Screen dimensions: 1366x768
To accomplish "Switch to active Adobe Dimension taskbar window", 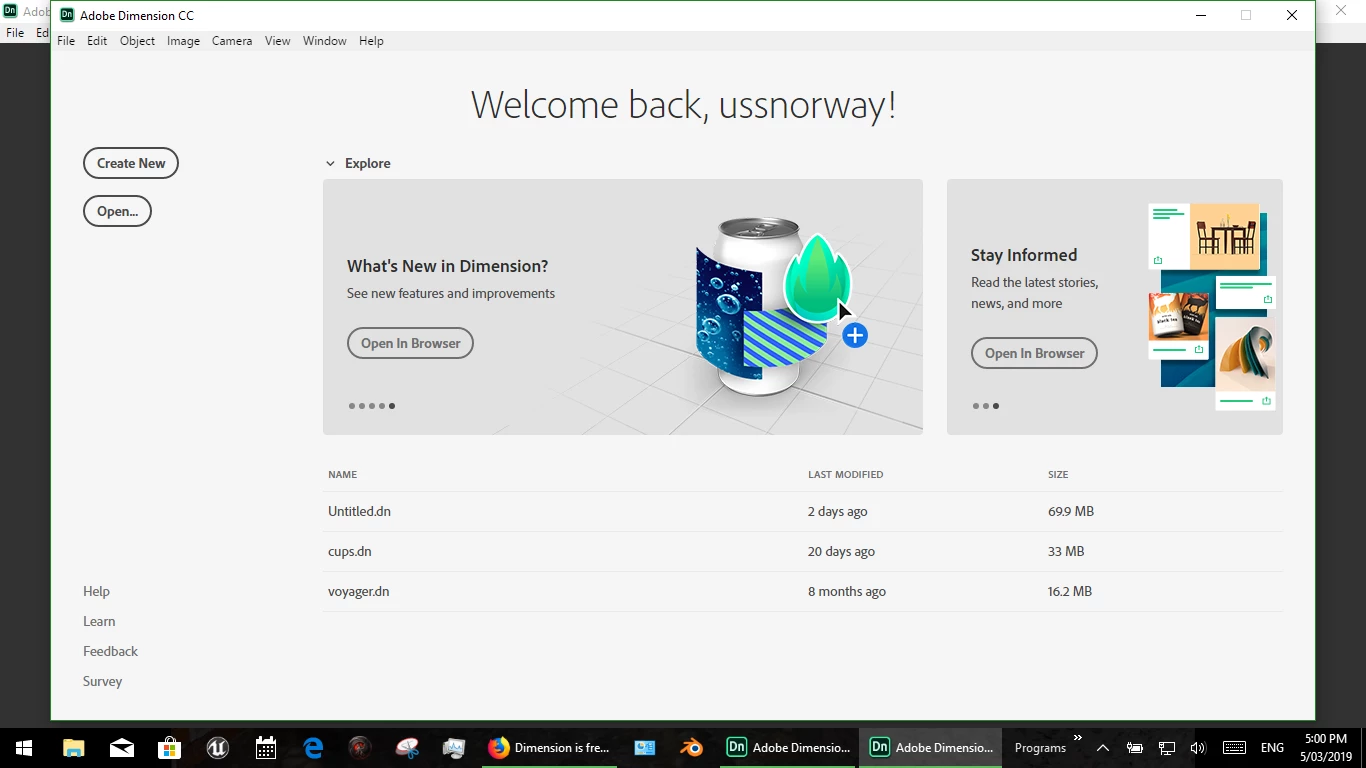I will point(932,747).
